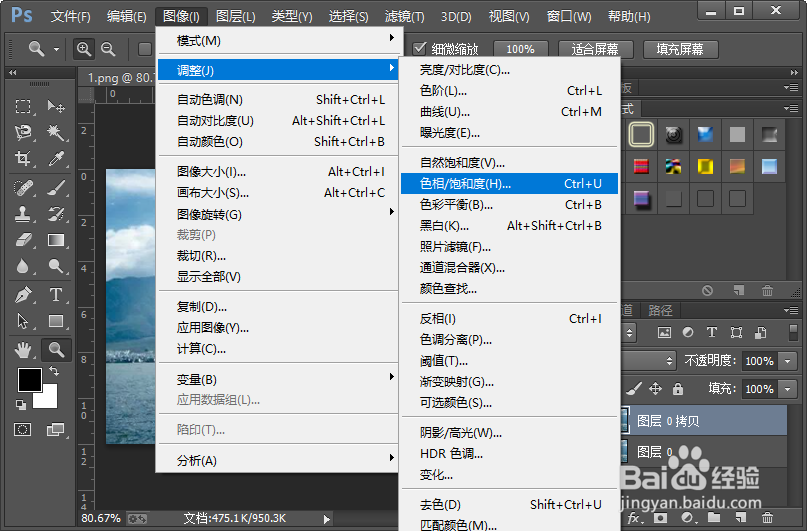The height and width of the screenshot is (531, 807).
Task: Click the 适合屏幕 button
Action: point(594,49)
